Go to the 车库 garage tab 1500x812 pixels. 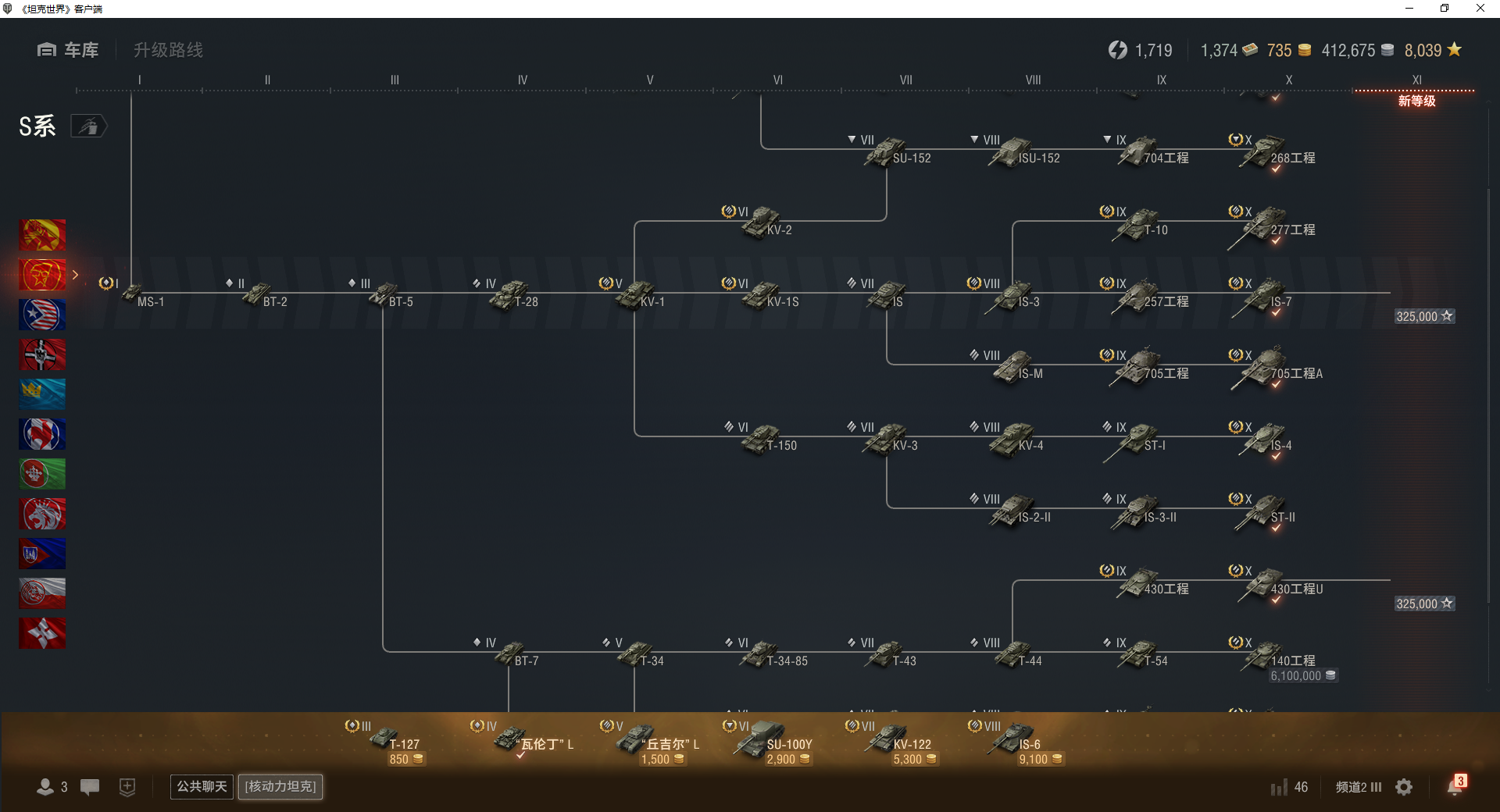pyautogui.click(x=68, y=50)
